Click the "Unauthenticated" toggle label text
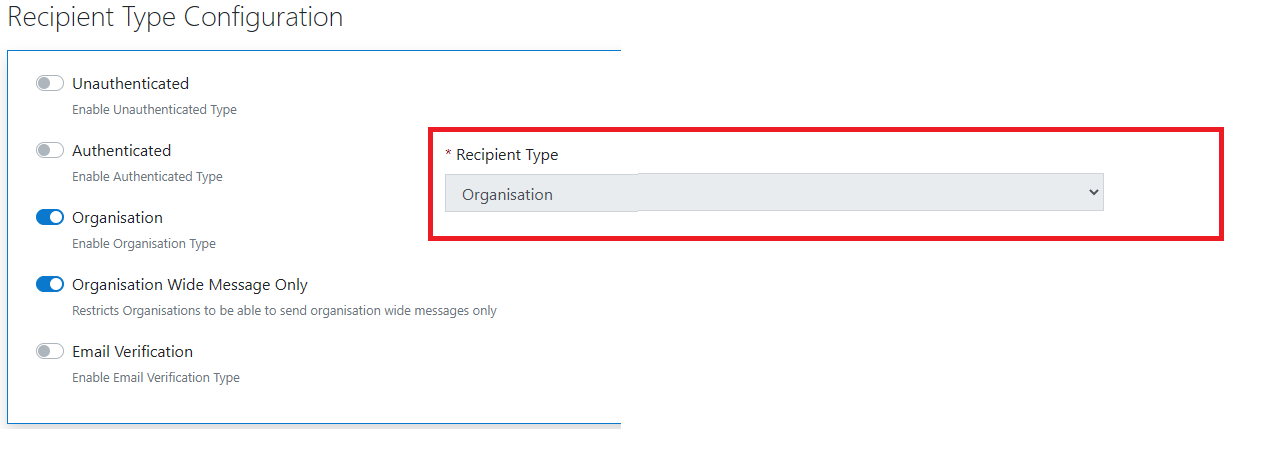The height and width of the screenshot is (453, 1279). coord(130,84)
